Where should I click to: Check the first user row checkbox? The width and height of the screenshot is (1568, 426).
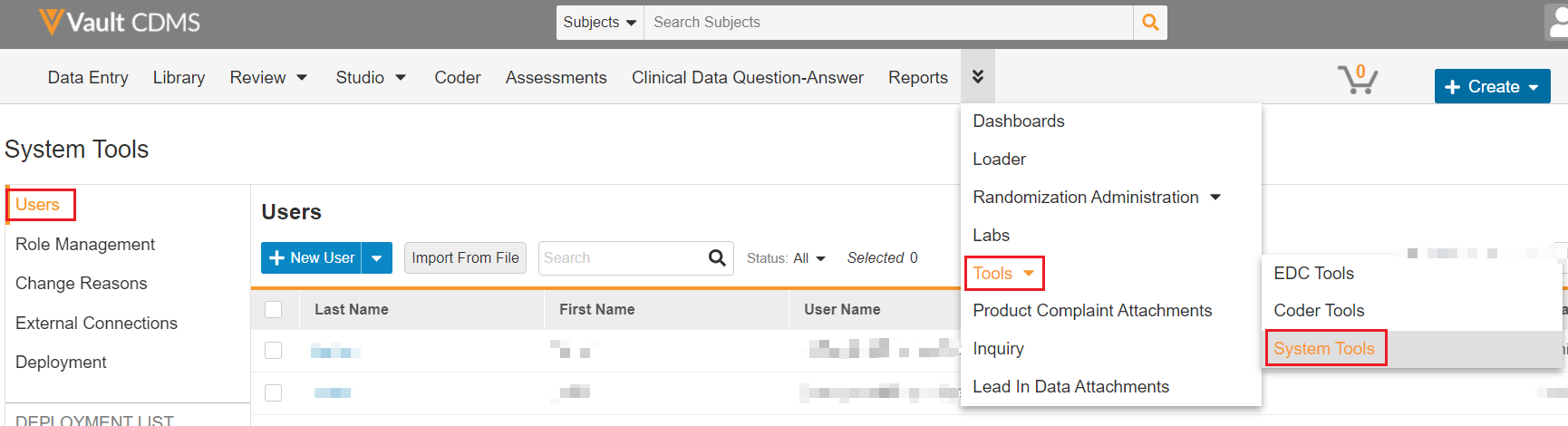[x=273, y=351]
